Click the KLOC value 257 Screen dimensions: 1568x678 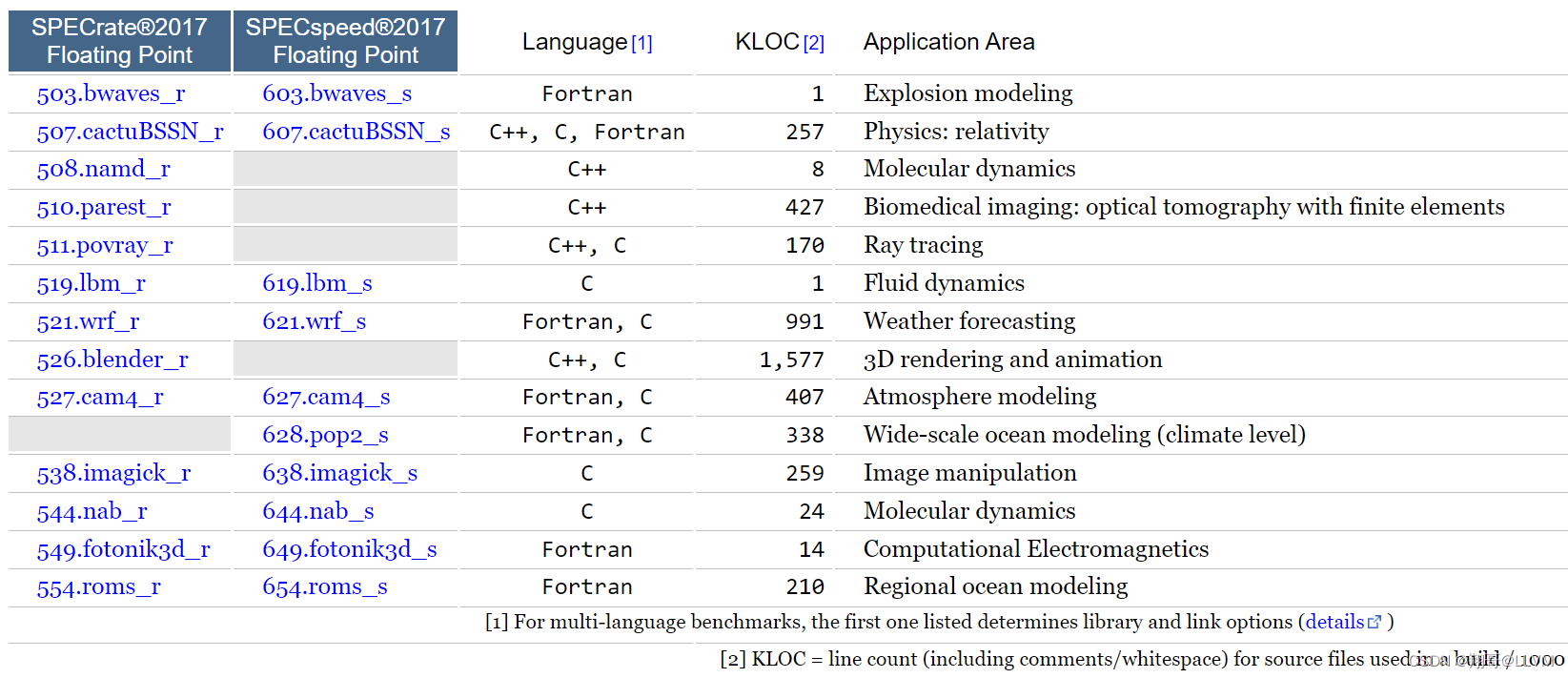click(x=805, y=132)
